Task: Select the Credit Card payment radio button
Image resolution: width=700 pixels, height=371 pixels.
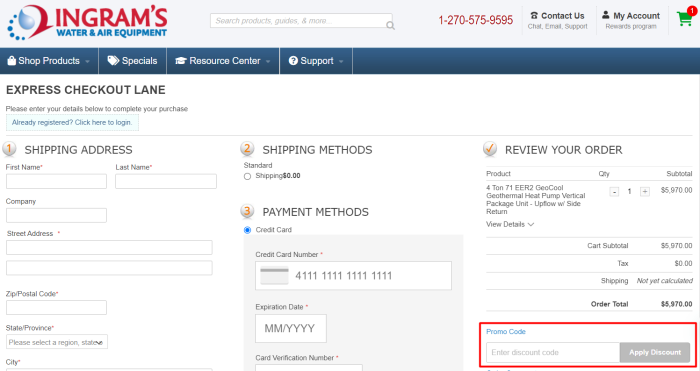Action: 247,230
